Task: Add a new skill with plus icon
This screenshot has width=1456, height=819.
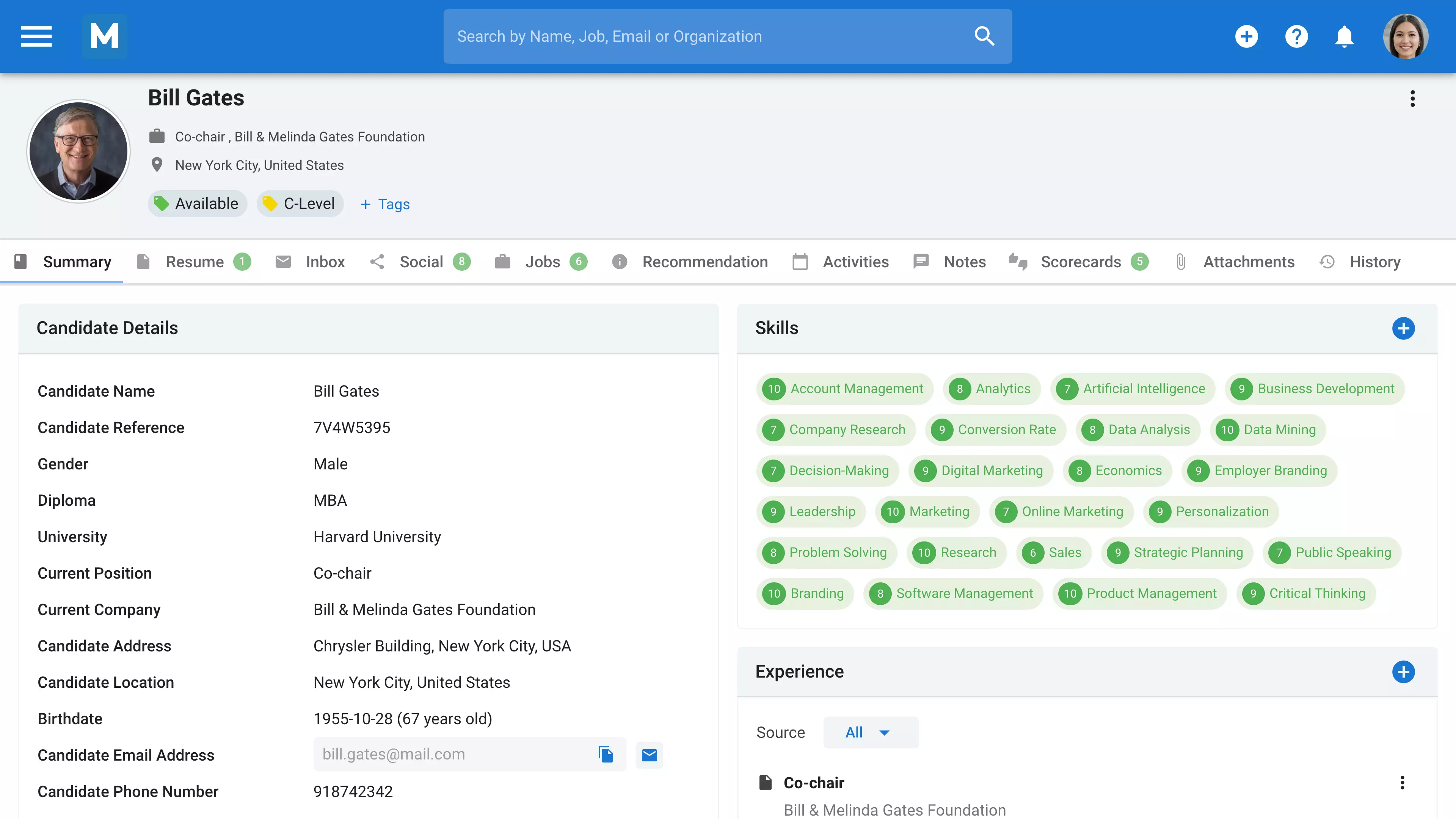Action: (1403, 328)
